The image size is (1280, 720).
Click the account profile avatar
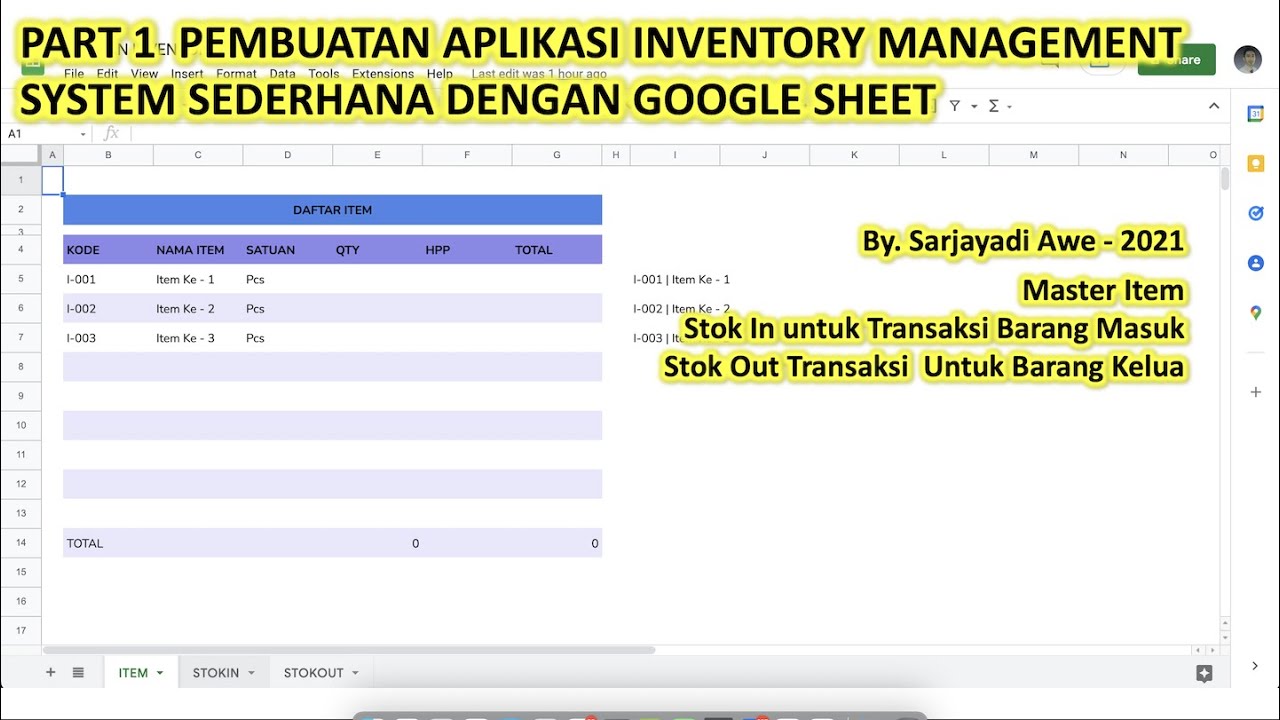(x=1247, y=60)
